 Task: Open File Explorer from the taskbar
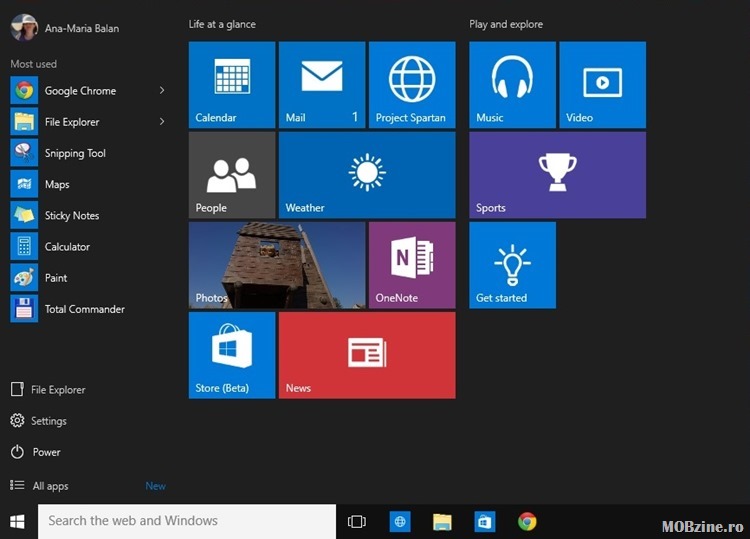[442, 521]
